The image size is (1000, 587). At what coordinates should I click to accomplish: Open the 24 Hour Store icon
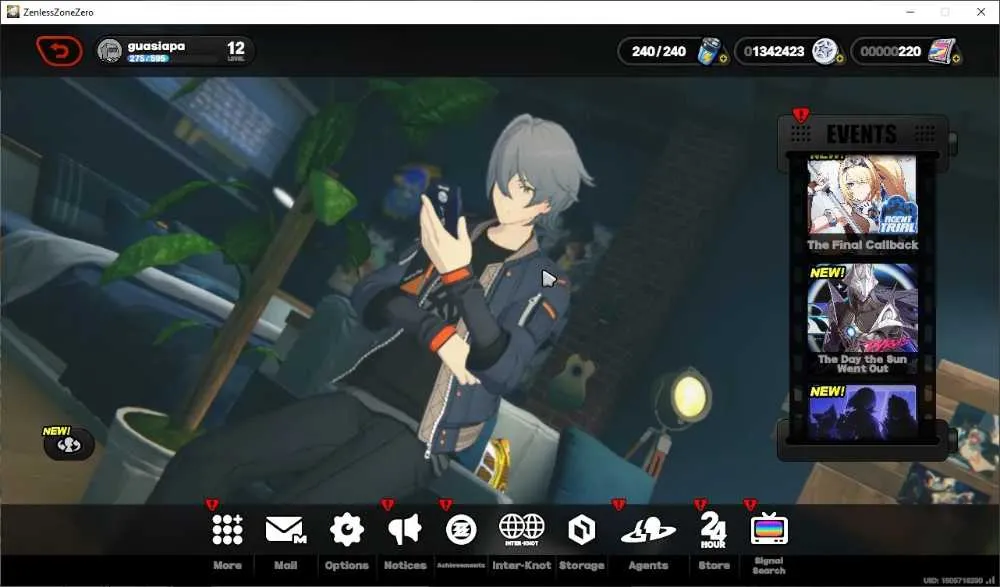click(714, 530)
